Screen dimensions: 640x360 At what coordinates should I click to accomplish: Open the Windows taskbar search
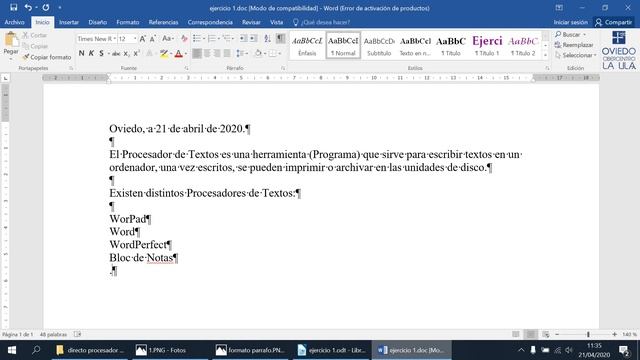[x=36, y=350]
